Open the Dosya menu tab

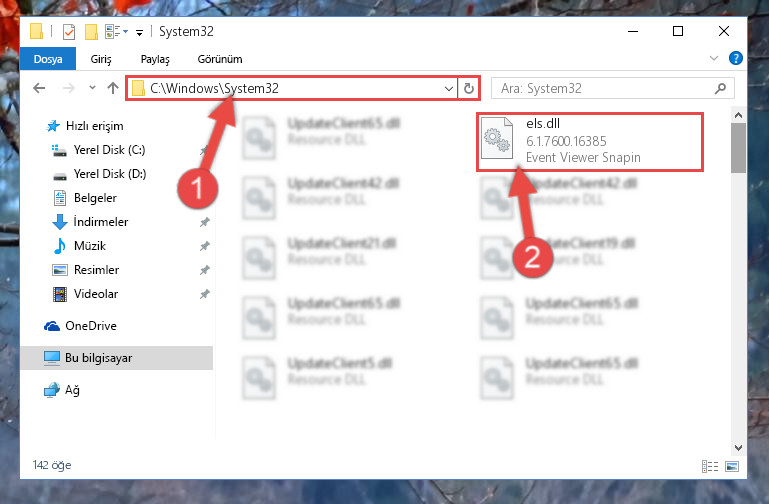pos(48,59)
